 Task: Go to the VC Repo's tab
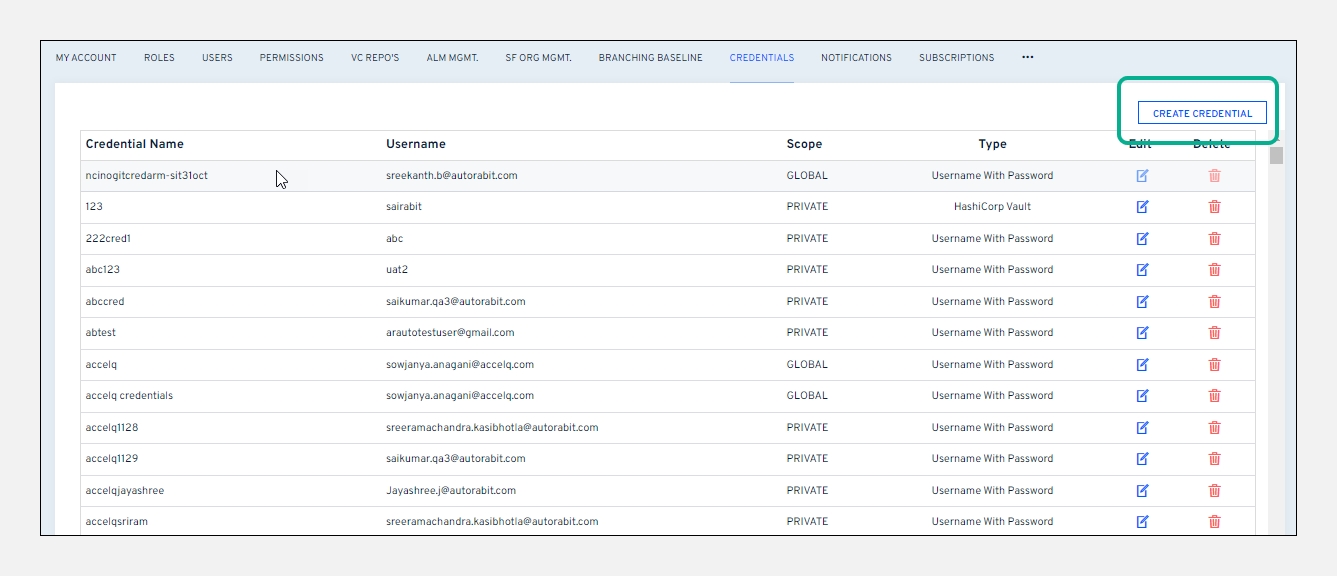(x=375, y=58)
